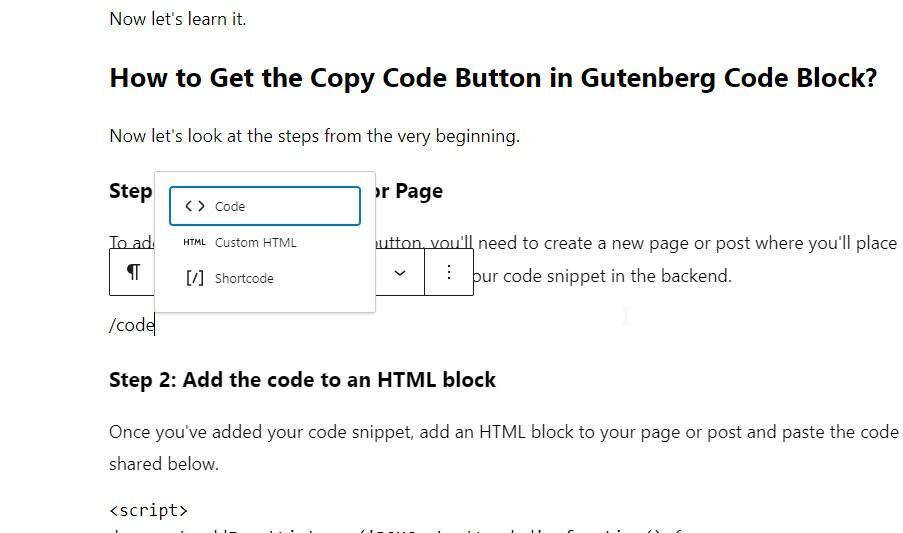Select the "Step 2: Add the code" heading
This screenshot has width=903, height=533.
[302, 380]
